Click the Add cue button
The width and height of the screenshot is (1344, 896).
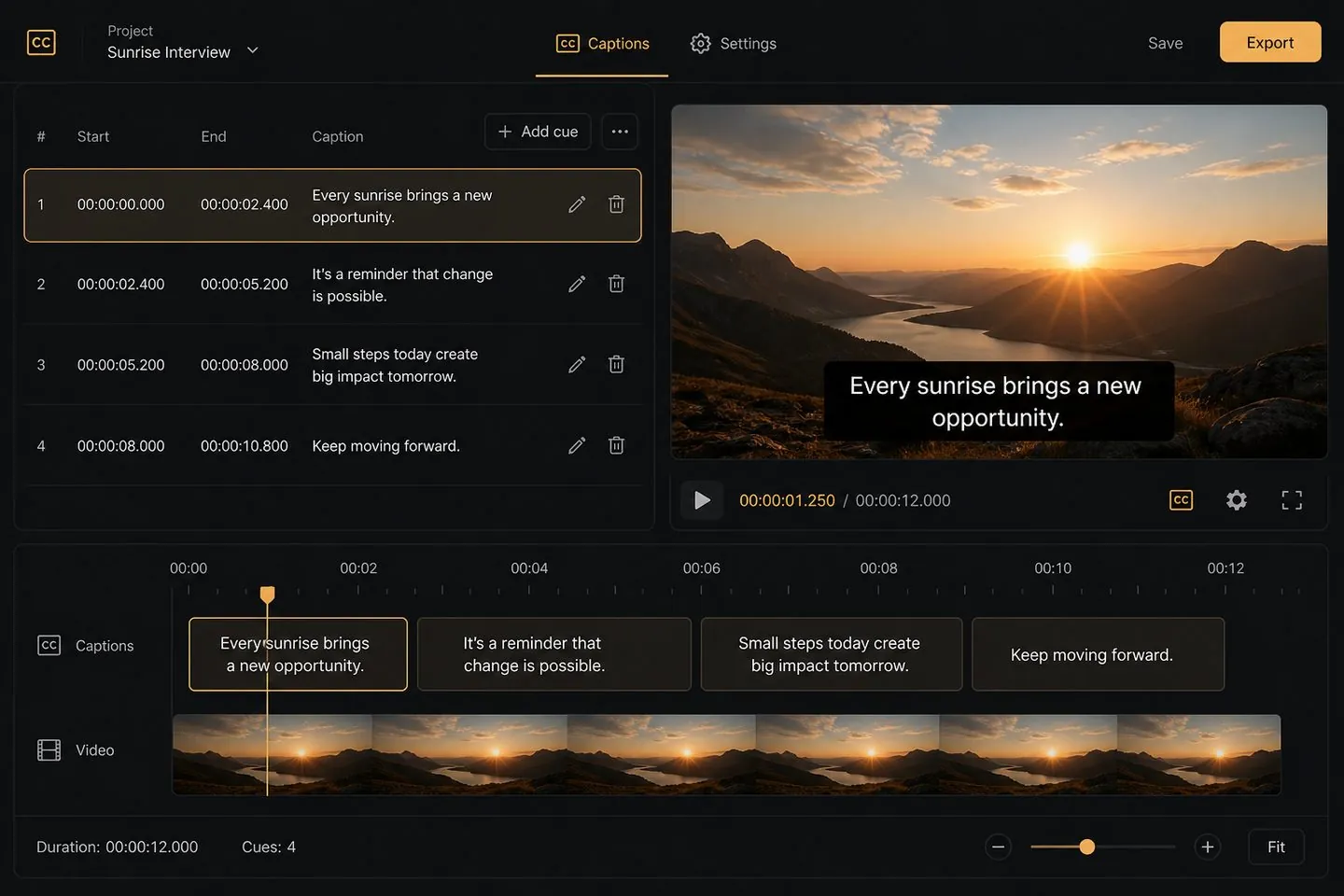pyautogui.click(x=538, y=132)
